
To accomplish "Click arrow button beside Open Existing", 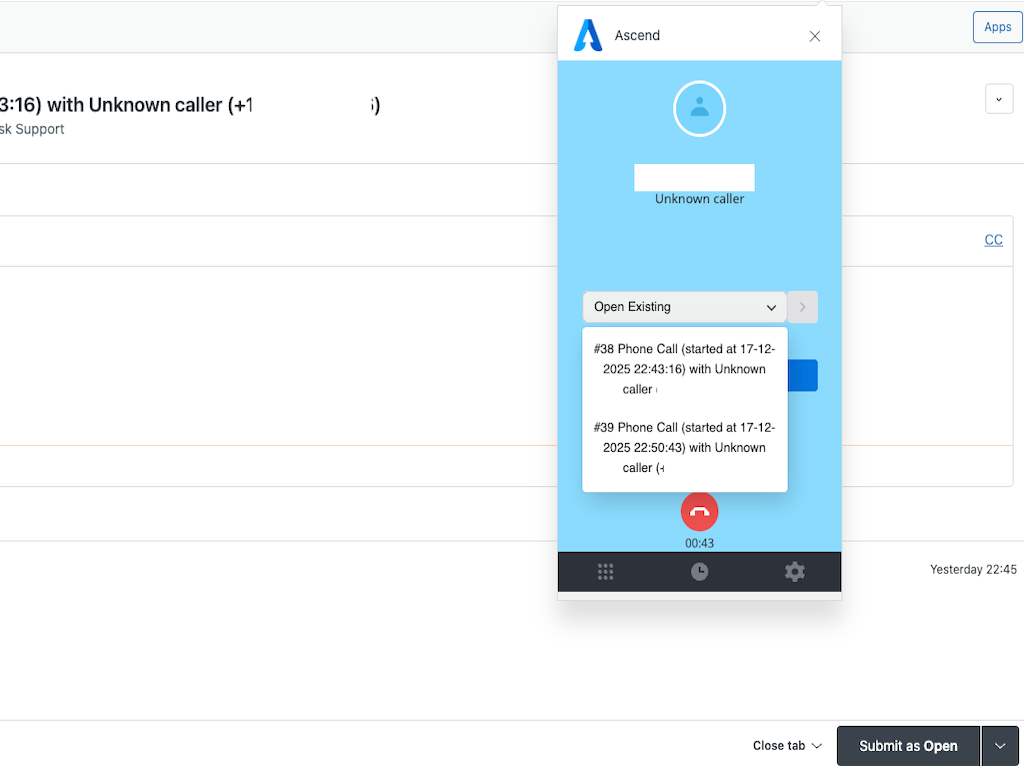I will [x=802, y=307].
